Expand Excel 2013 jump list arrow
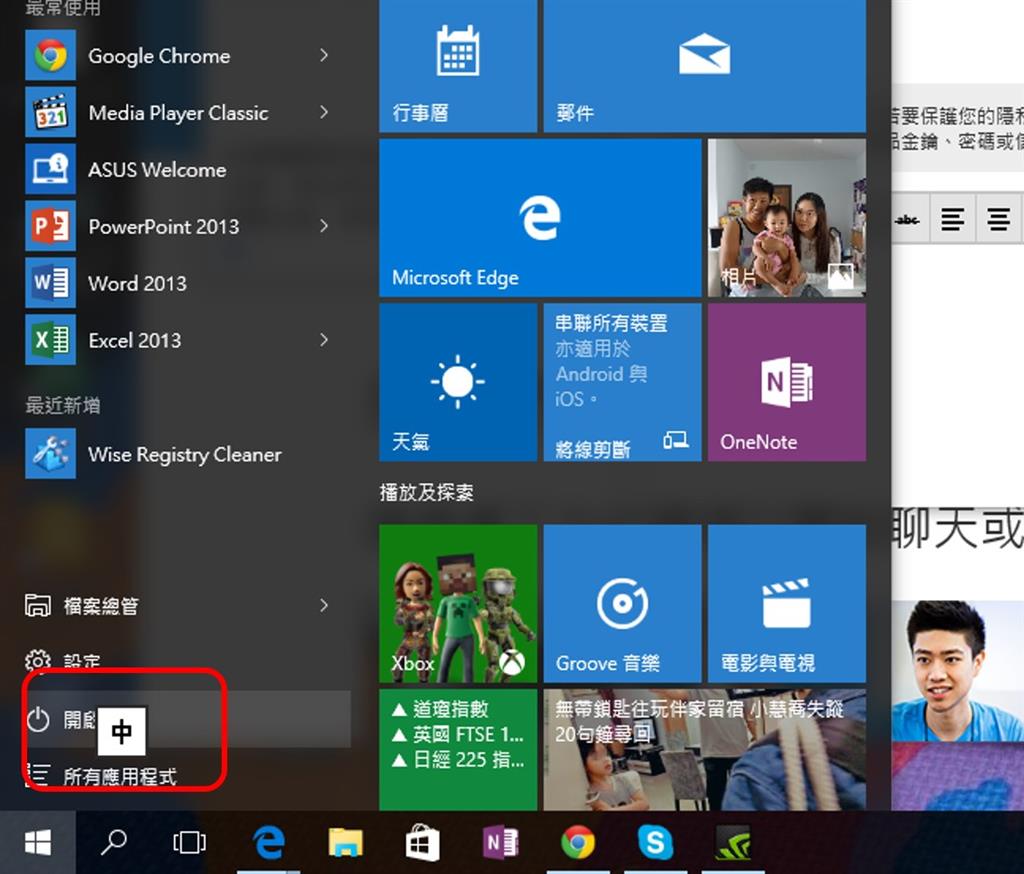The image size is (1024, 874). click(324, 340)
